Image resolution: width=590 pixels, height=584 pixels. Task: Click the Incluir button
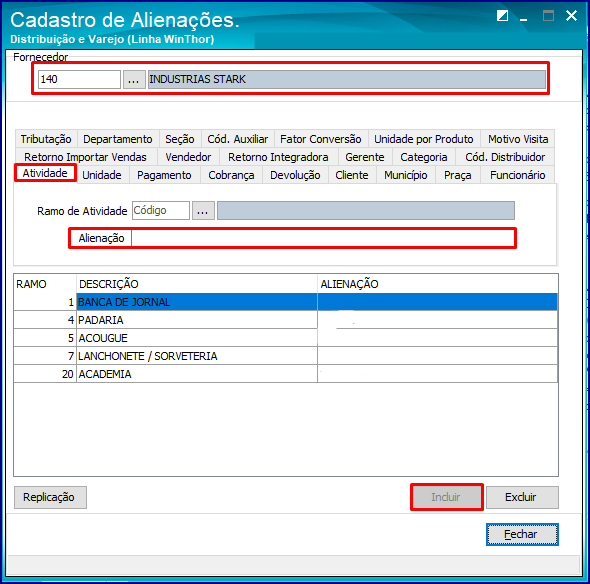[x=447, y=497]
